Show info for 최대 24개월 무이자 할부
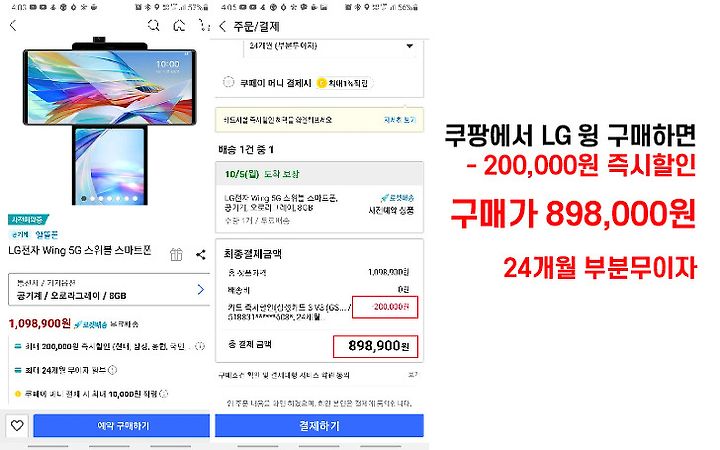The image size is (720, 450). point(112,370)
